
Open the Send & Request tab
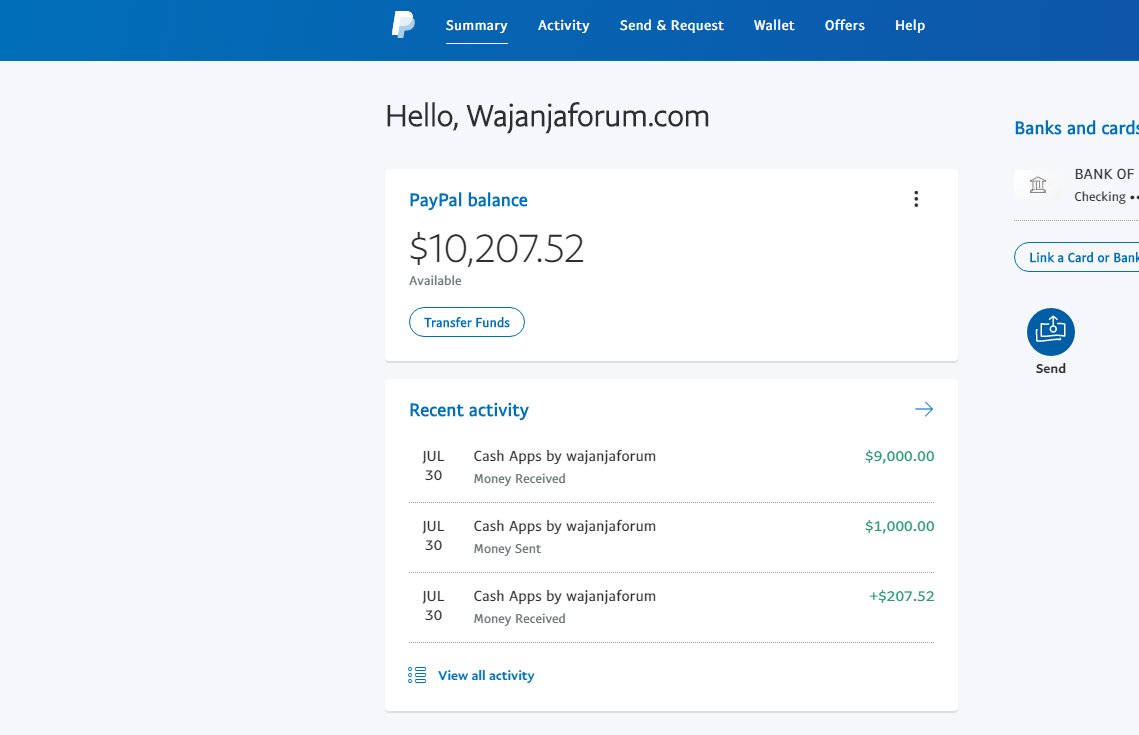click(x=672, y=25)
